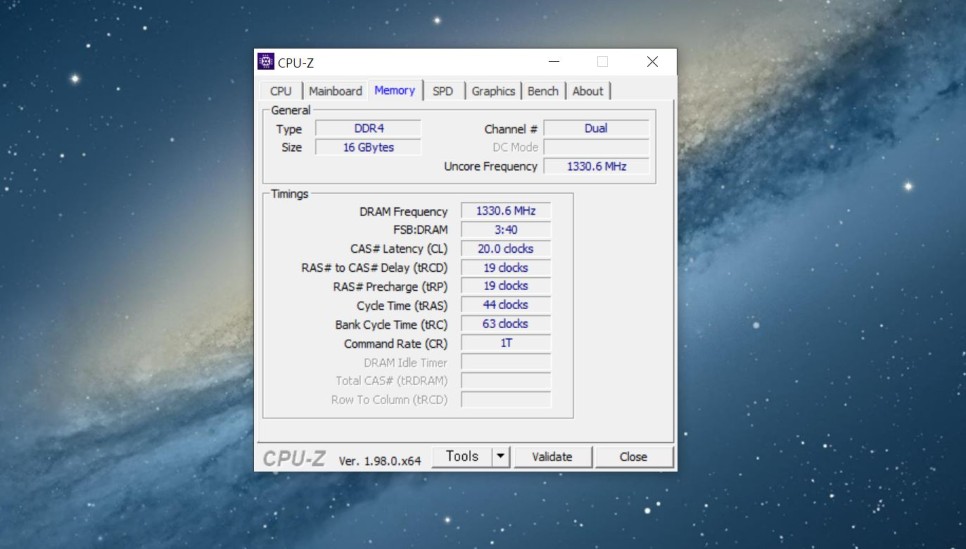The height and width of the screenshot is (549, 966).
Task: Select the Memory tab
Action: (395, 91)
